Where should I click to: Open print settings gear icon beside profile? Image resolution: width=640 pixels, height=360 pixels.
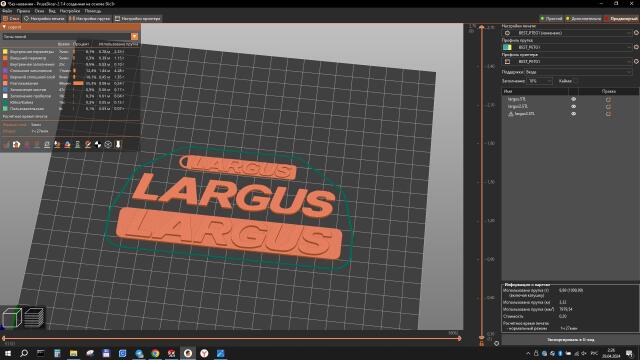pyautogui.click(x=636, y=33)
